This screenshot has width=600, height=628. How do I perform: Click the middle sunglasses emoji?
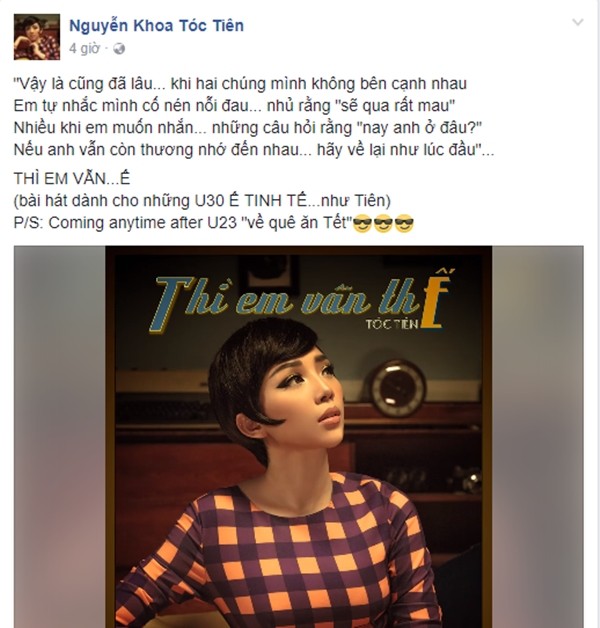[383, 223]
